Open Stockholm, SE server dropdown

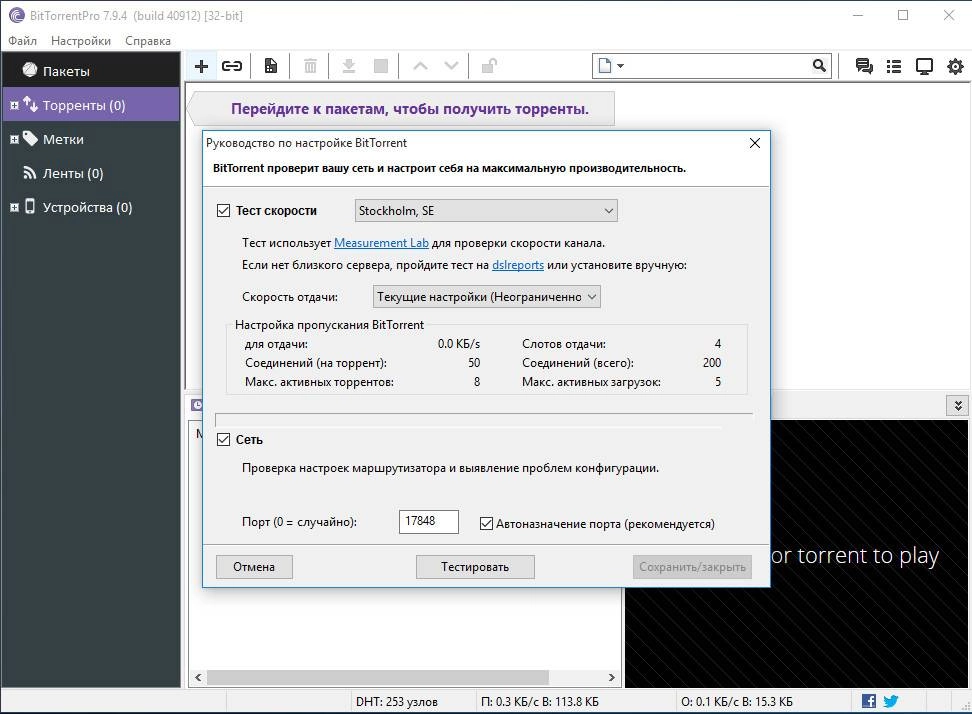point(486,211)
